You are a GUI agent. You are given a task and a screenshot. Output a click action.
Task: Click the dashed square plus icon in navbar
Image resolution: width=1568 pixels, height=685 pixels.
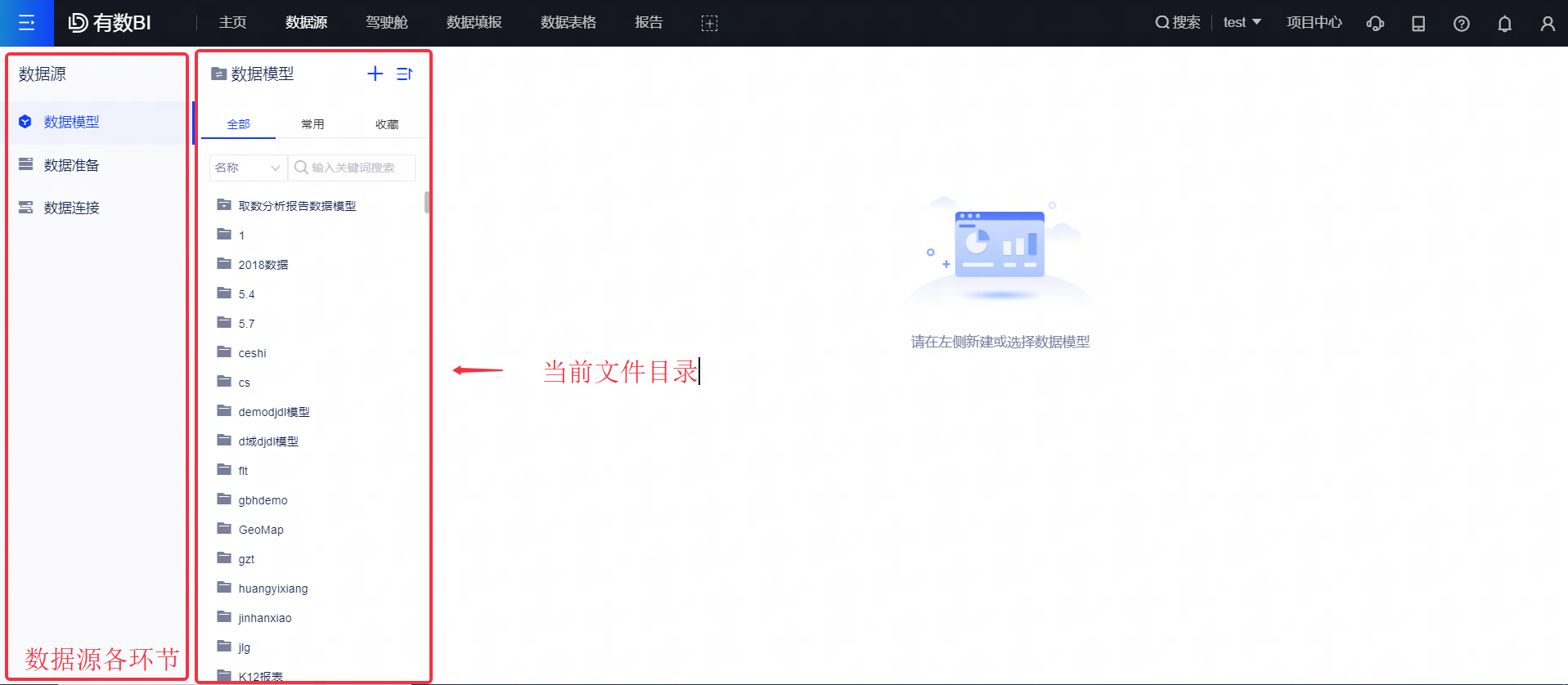(x=709, y=23)
